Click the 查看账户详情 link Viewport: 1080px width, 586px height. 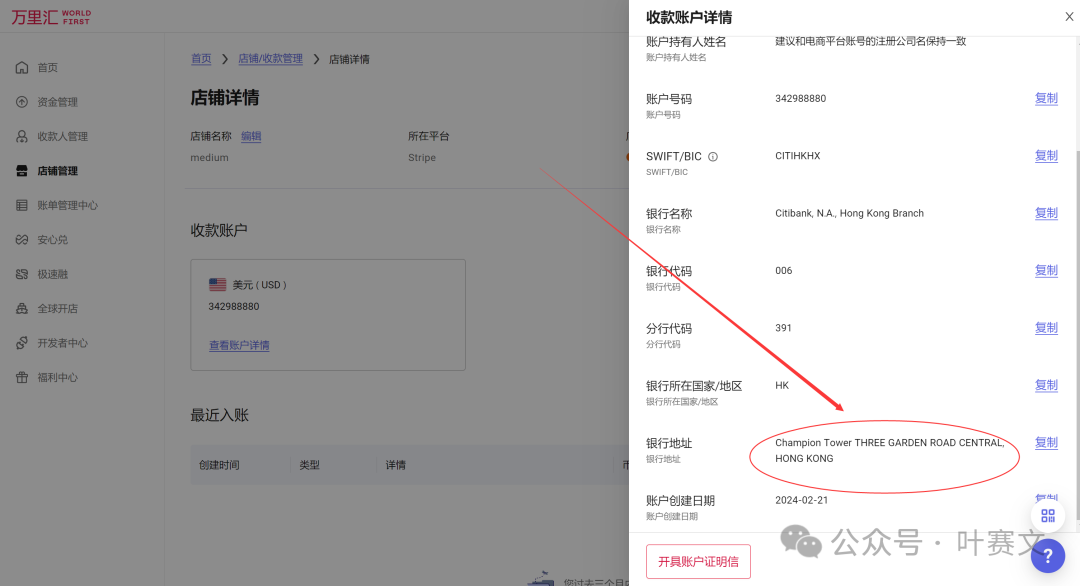(239, 346)
